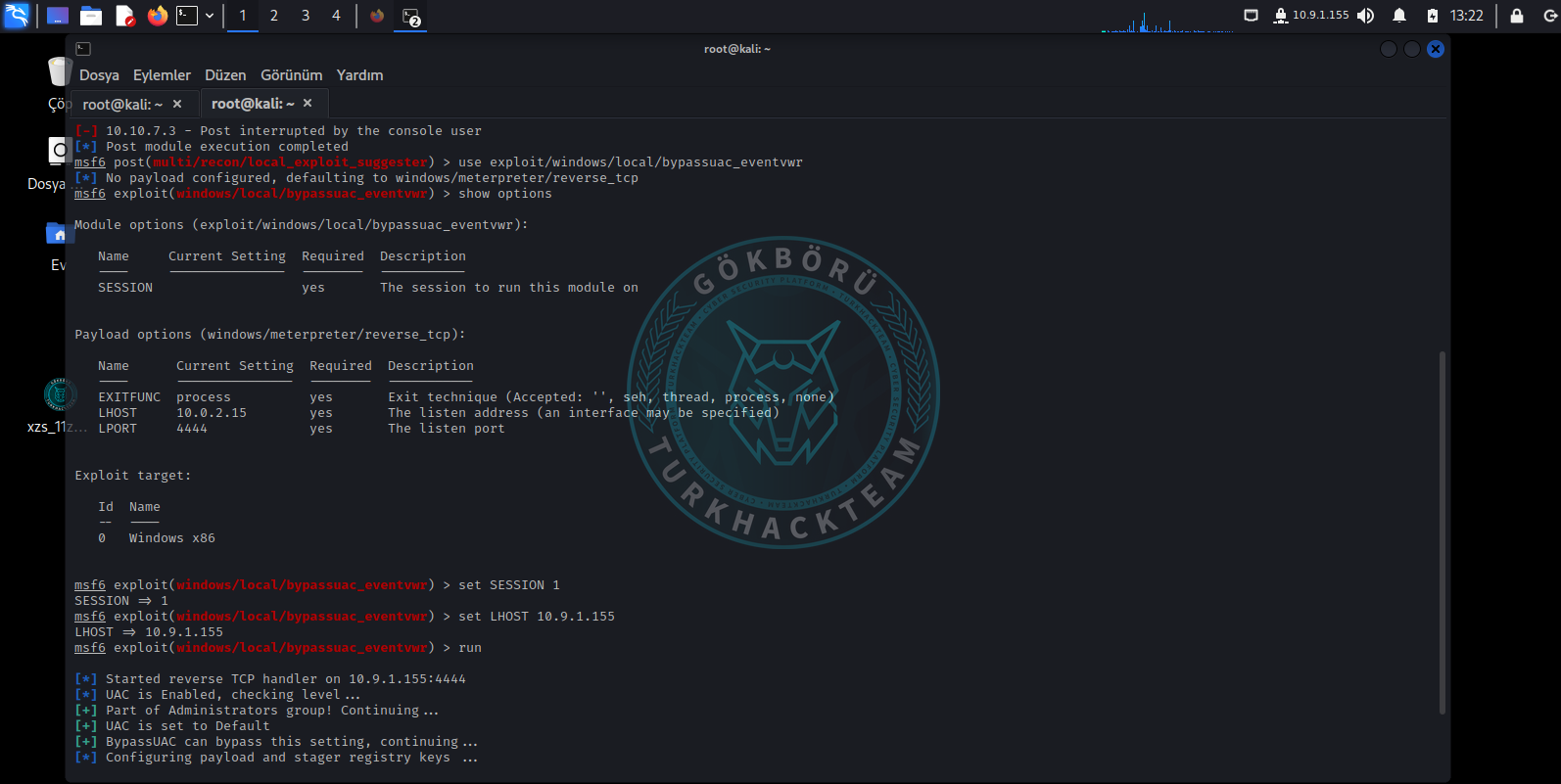Click the 13:22 panel clock
This screenshot has height=784, width=1561.
tap(1467, 16)
